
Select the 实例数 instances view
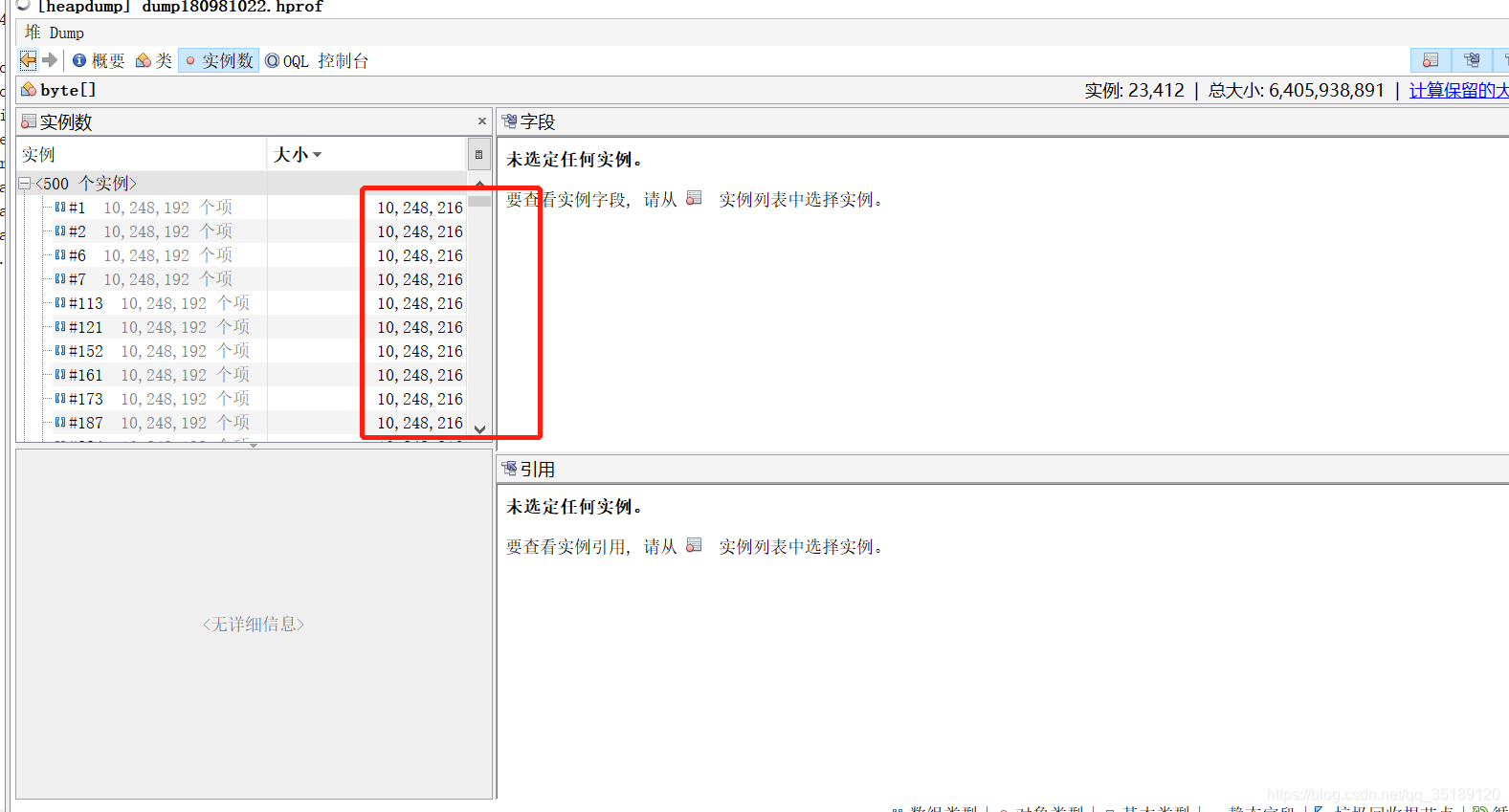[218, 60]
